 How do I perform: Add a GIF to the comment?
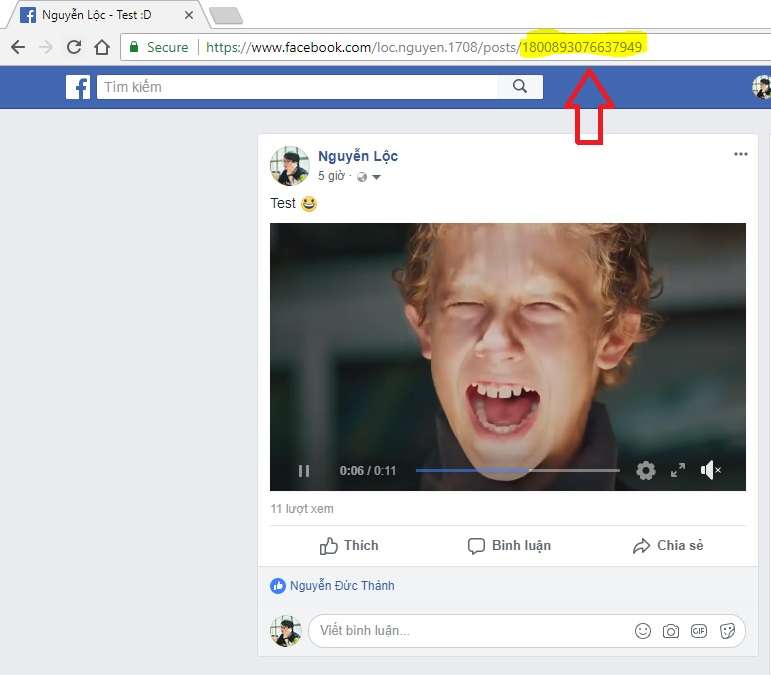pos(699,631)
